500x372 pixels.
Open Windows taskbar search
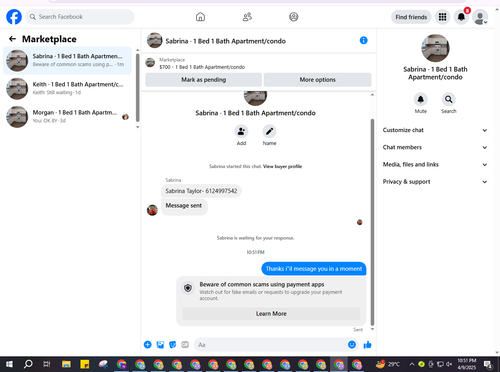tap(28, 364)
